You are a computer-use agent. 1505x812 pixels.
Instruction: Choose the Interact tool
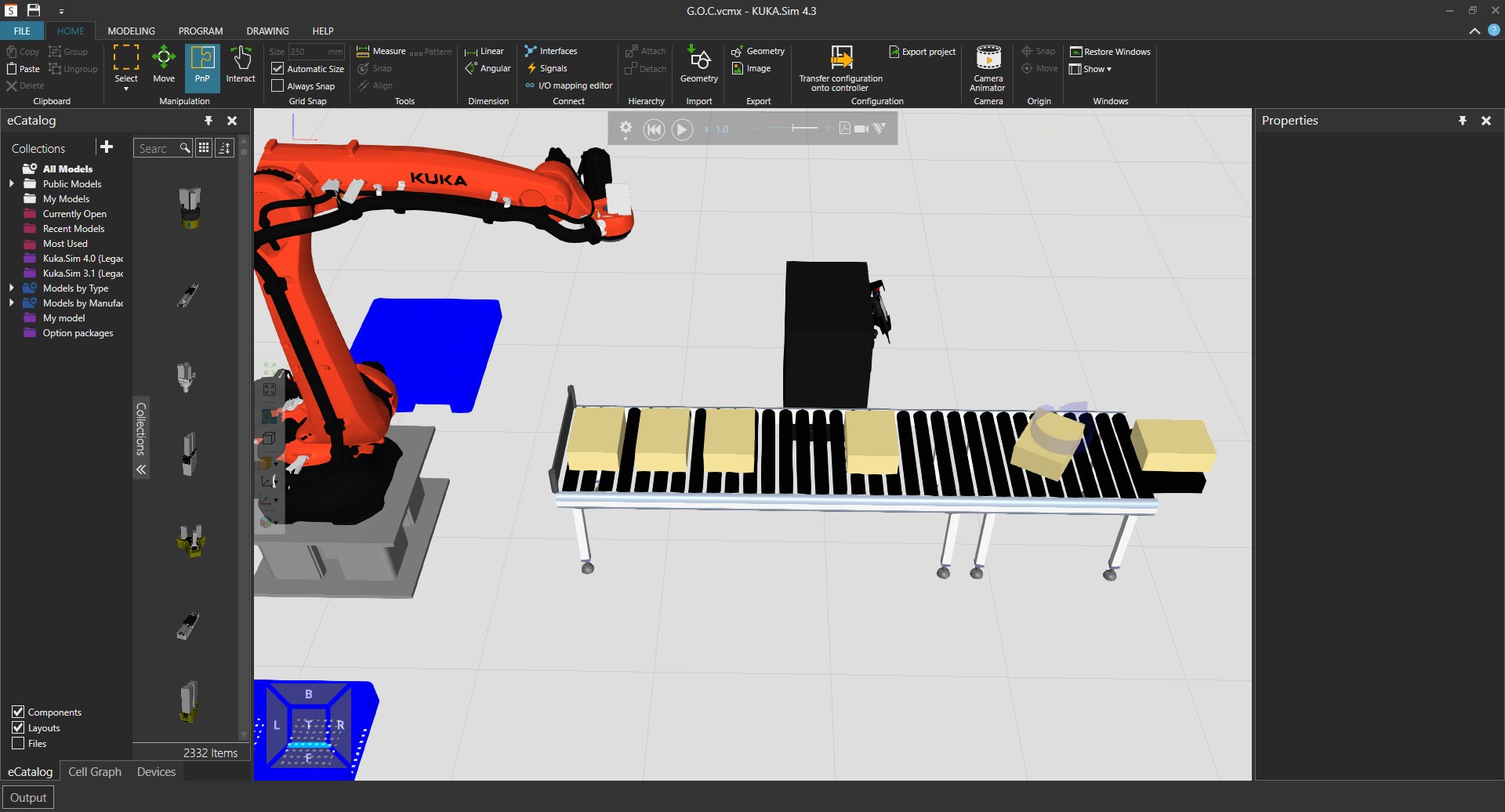coord(241,64)
